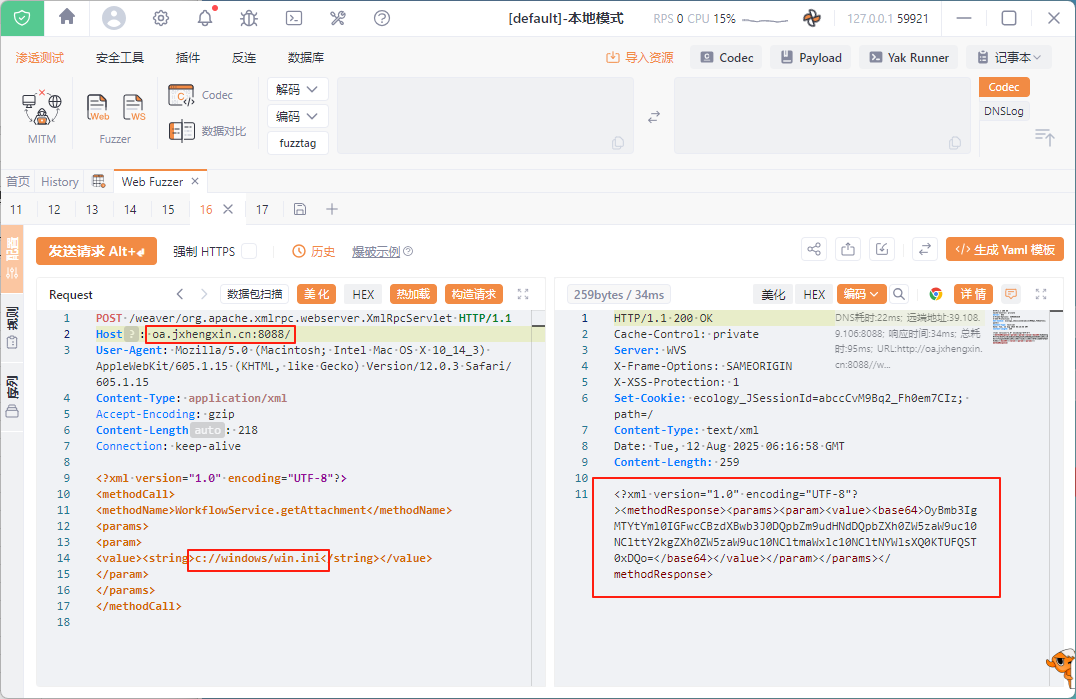Click the Yakit shield logo
Image resolution: width=1076 pixels, height=699 pixels.
click(22, 18)
